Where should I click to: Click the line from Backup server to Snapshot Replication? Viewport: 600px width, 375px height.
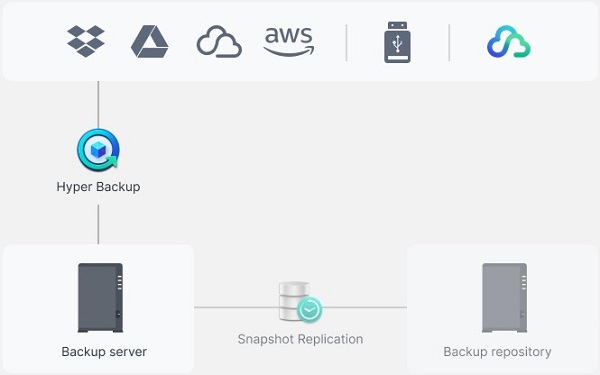236,307
